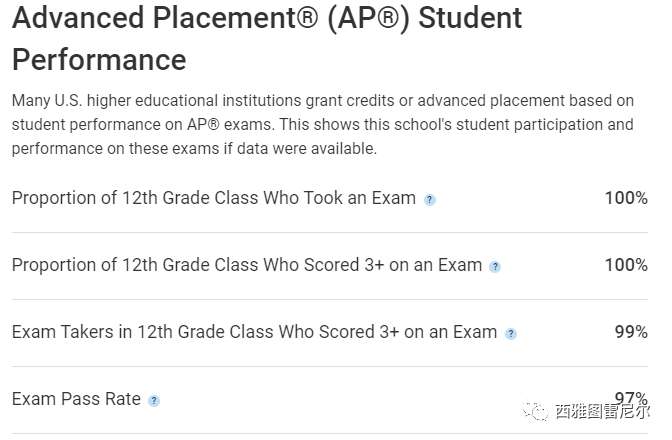Click help icon next to 'Exam Takers' row
The width and height of the screenshot is (672, 440).
coord(511,333)
